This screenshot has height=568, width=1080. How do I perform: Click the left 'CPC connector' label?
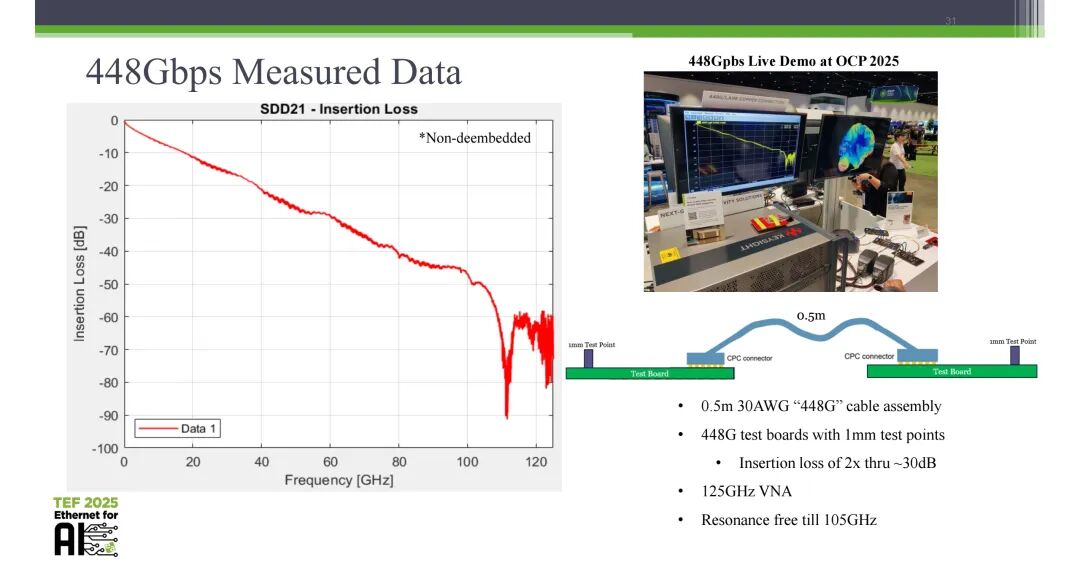pos(749,358)
